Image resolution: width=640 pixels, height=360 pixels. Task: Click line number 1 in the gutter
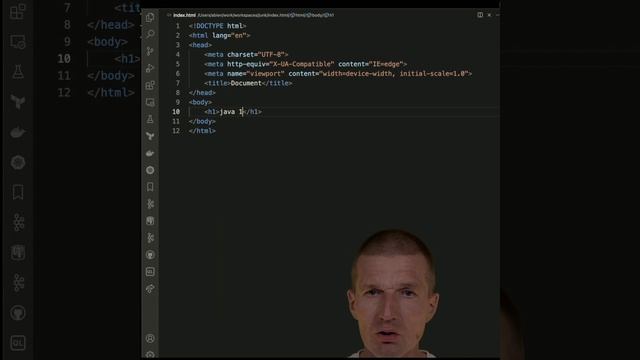point(178,26)
